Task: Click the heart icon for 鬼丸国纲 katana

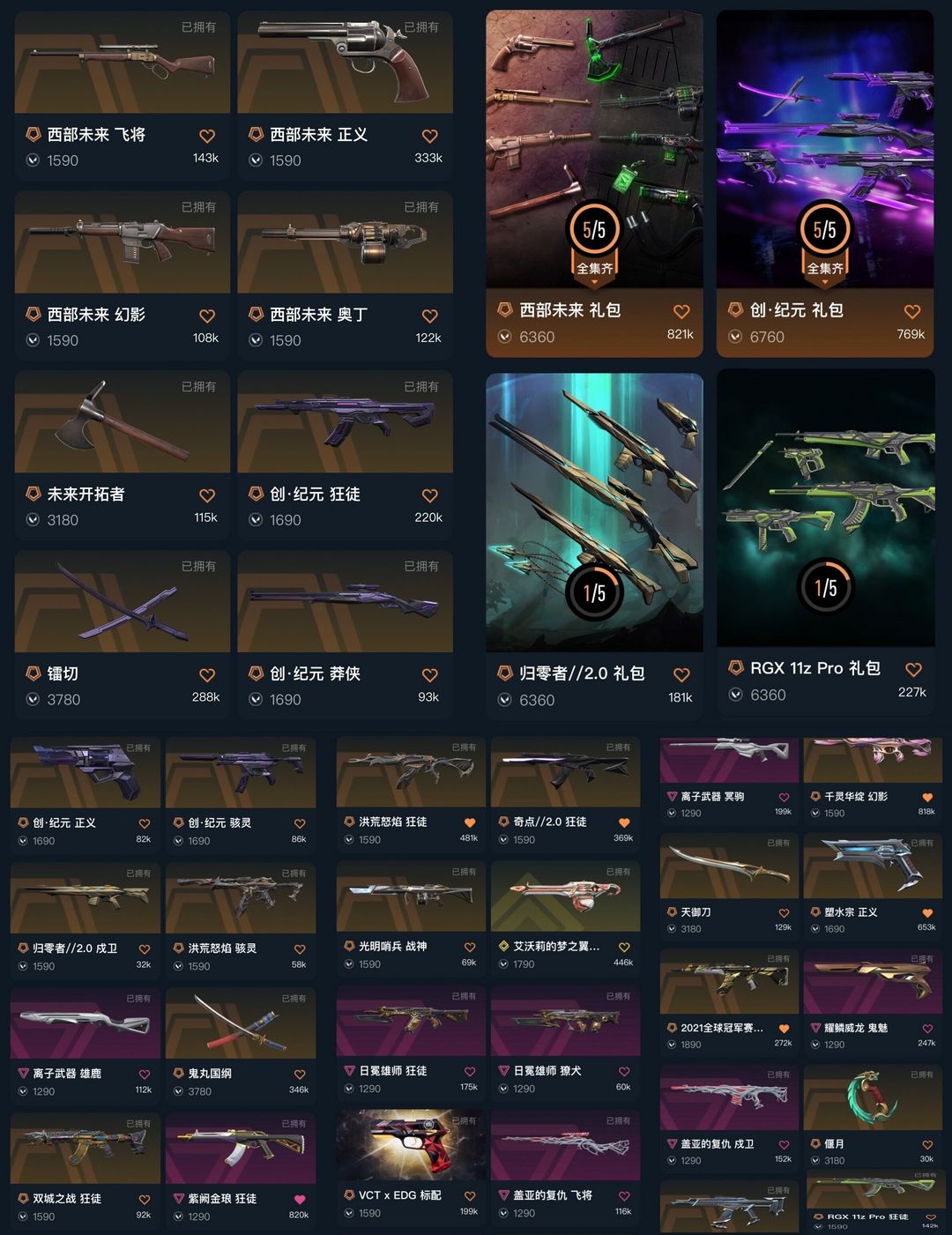Action: [x=300, y=1075]
